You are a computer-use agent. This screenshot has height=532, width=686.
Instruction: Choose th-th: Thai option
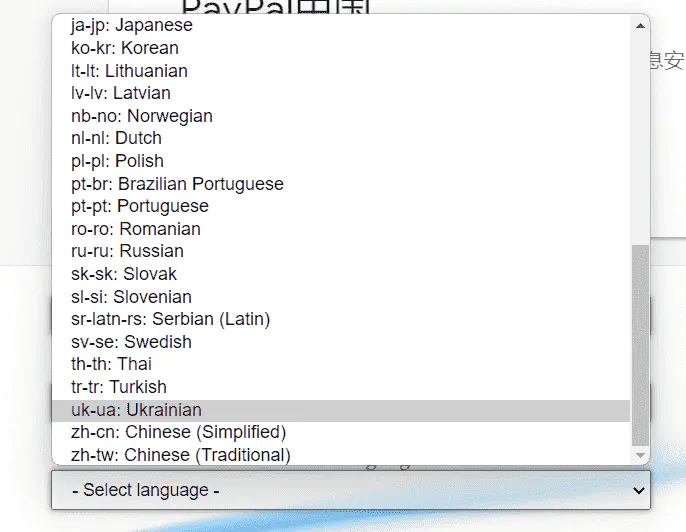(x=341, y=364)
